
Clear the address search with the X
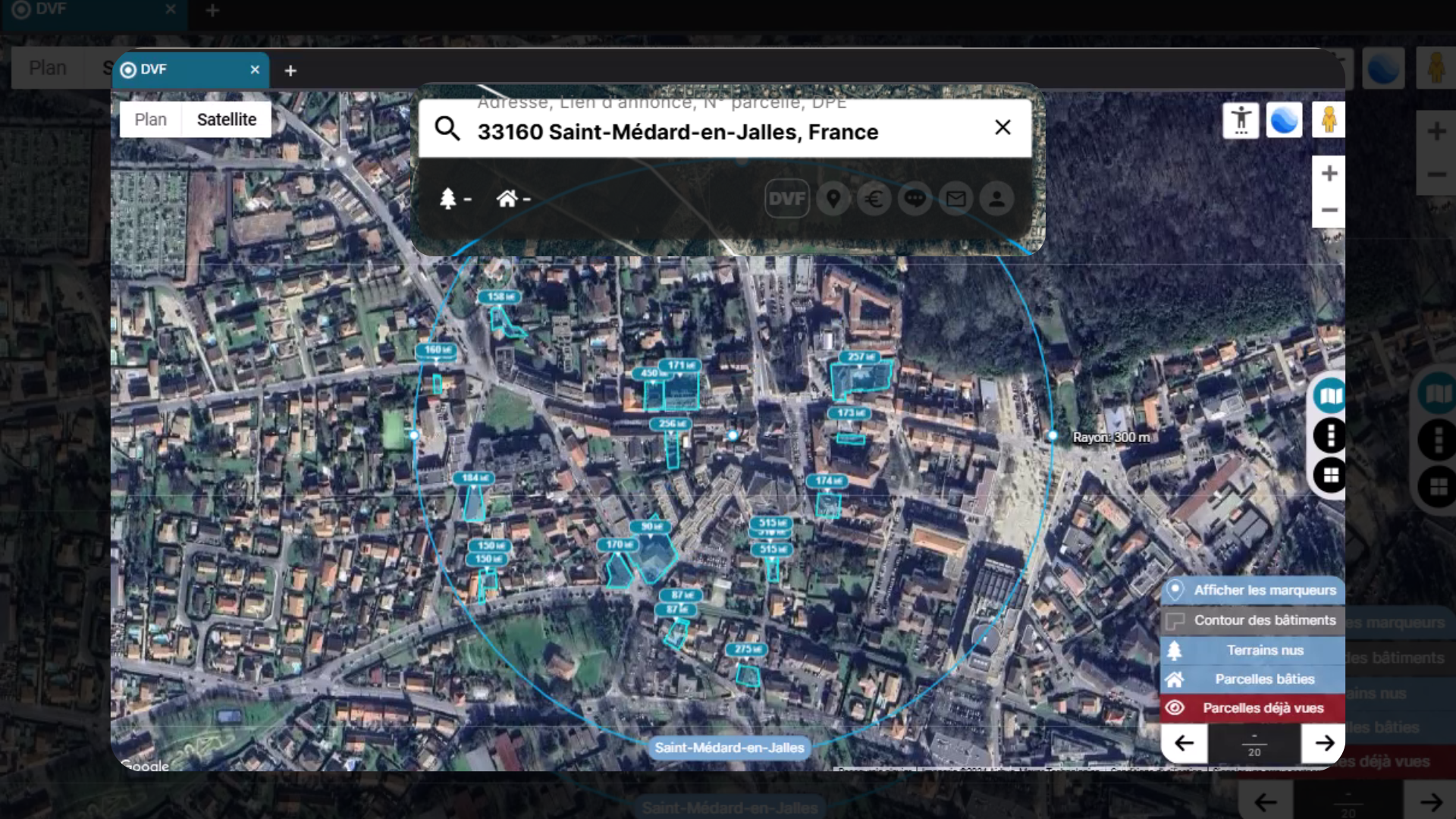[1003, 127]
